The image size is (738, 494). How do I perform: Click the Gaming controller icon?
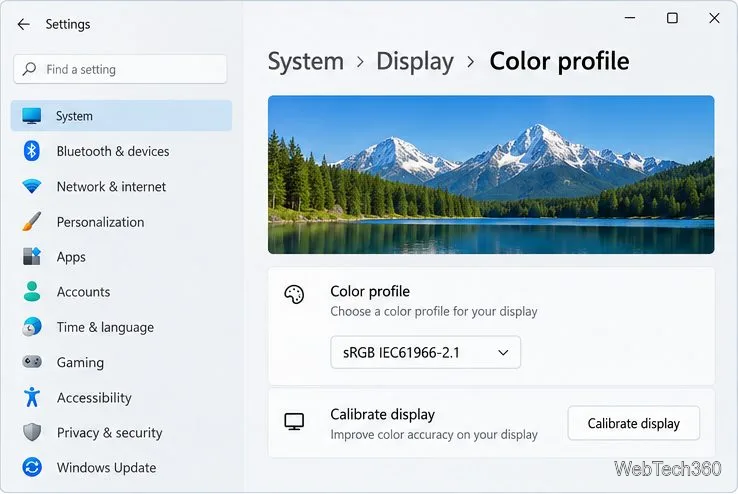[x=32, y=362]
